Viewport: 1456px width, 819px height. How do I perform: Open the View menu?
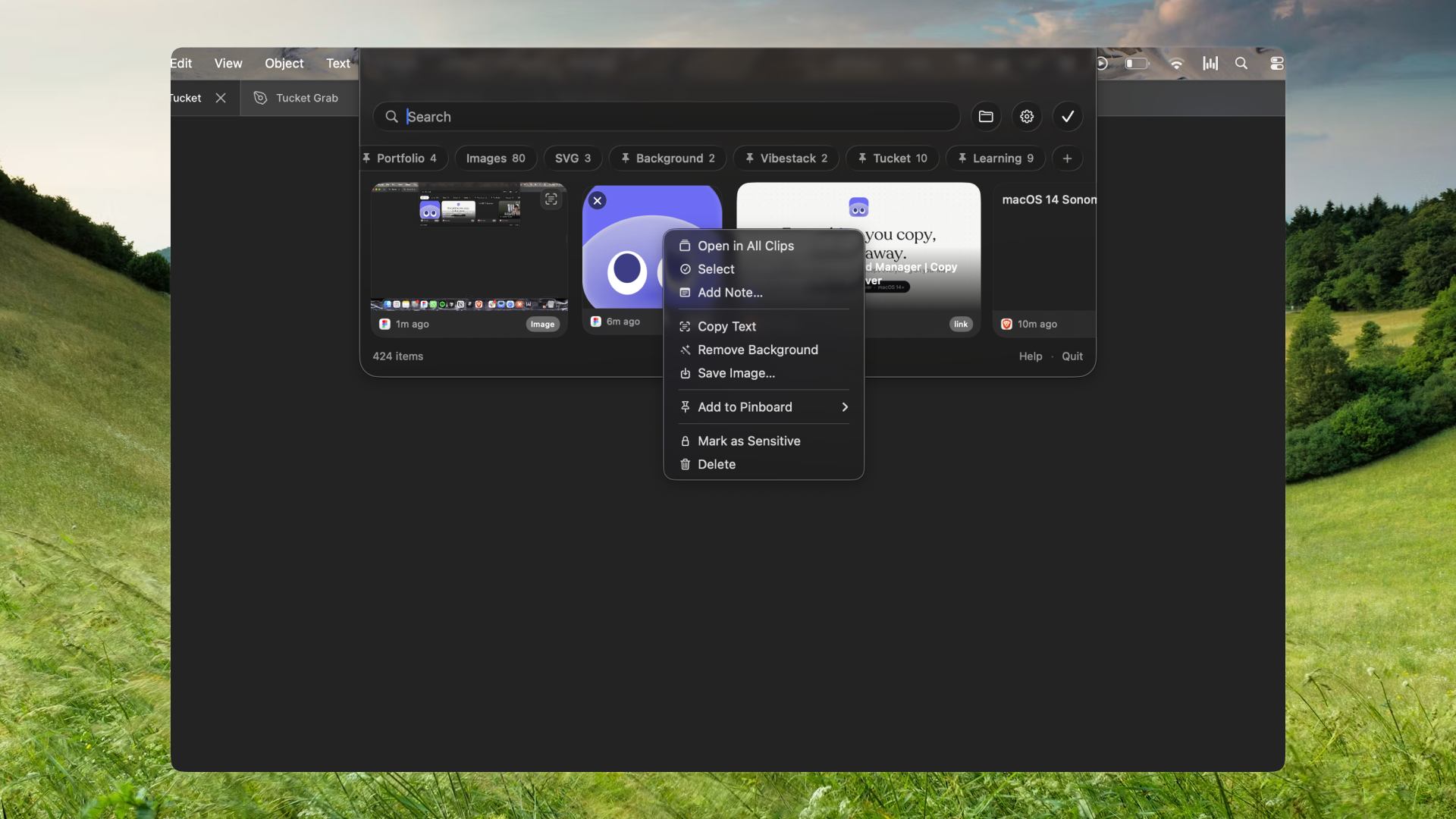(228, 64)
